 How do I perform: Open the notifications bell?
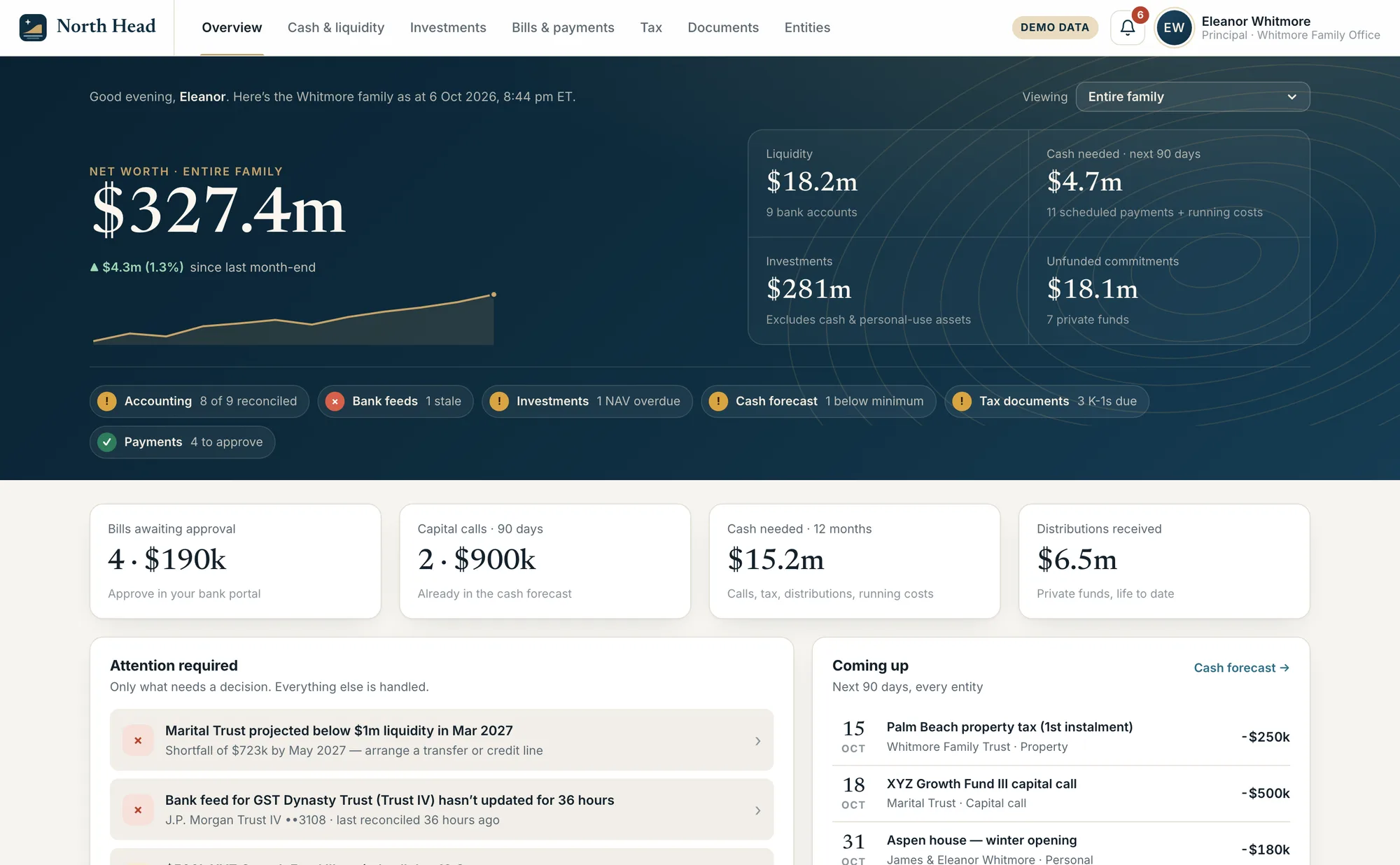1127,27
